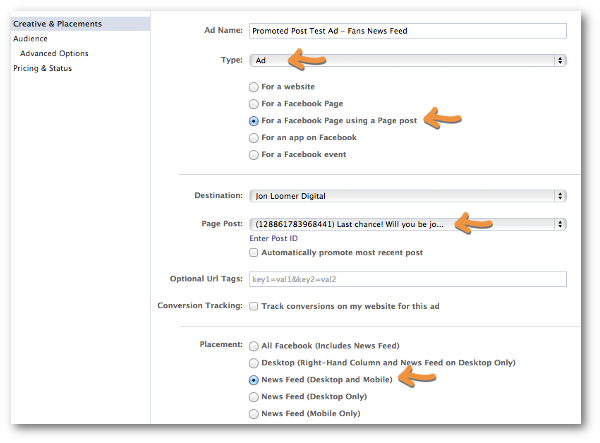Image resolution: width=600 pixels, height=443 pixels.
Task: Click the Optional Url Tags field
Action: [408, 279]
